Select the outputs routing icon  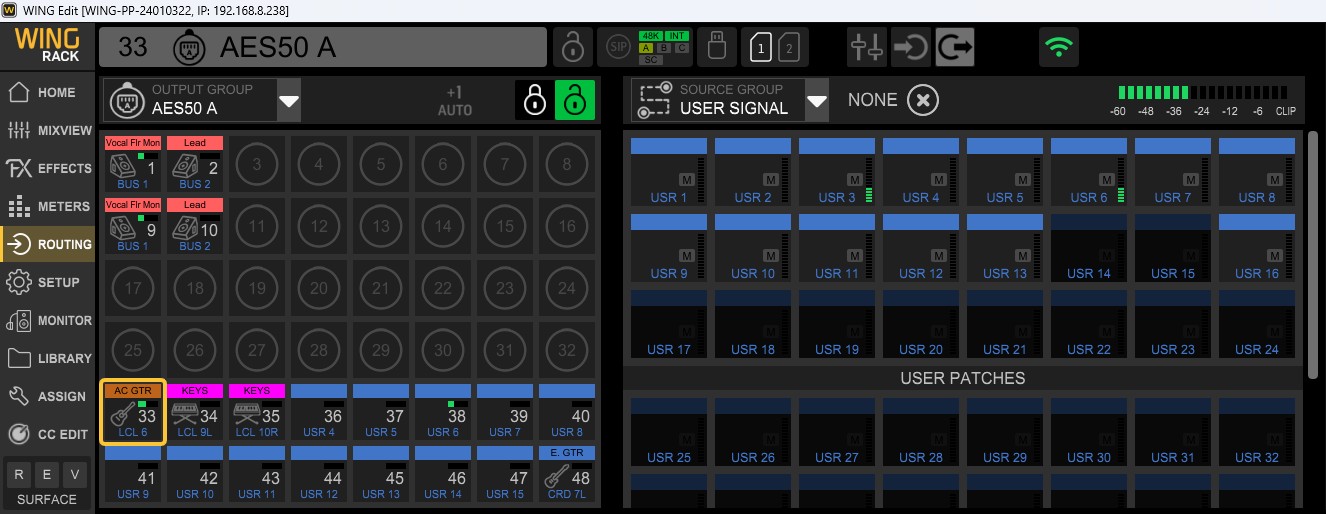click(955, 47)
